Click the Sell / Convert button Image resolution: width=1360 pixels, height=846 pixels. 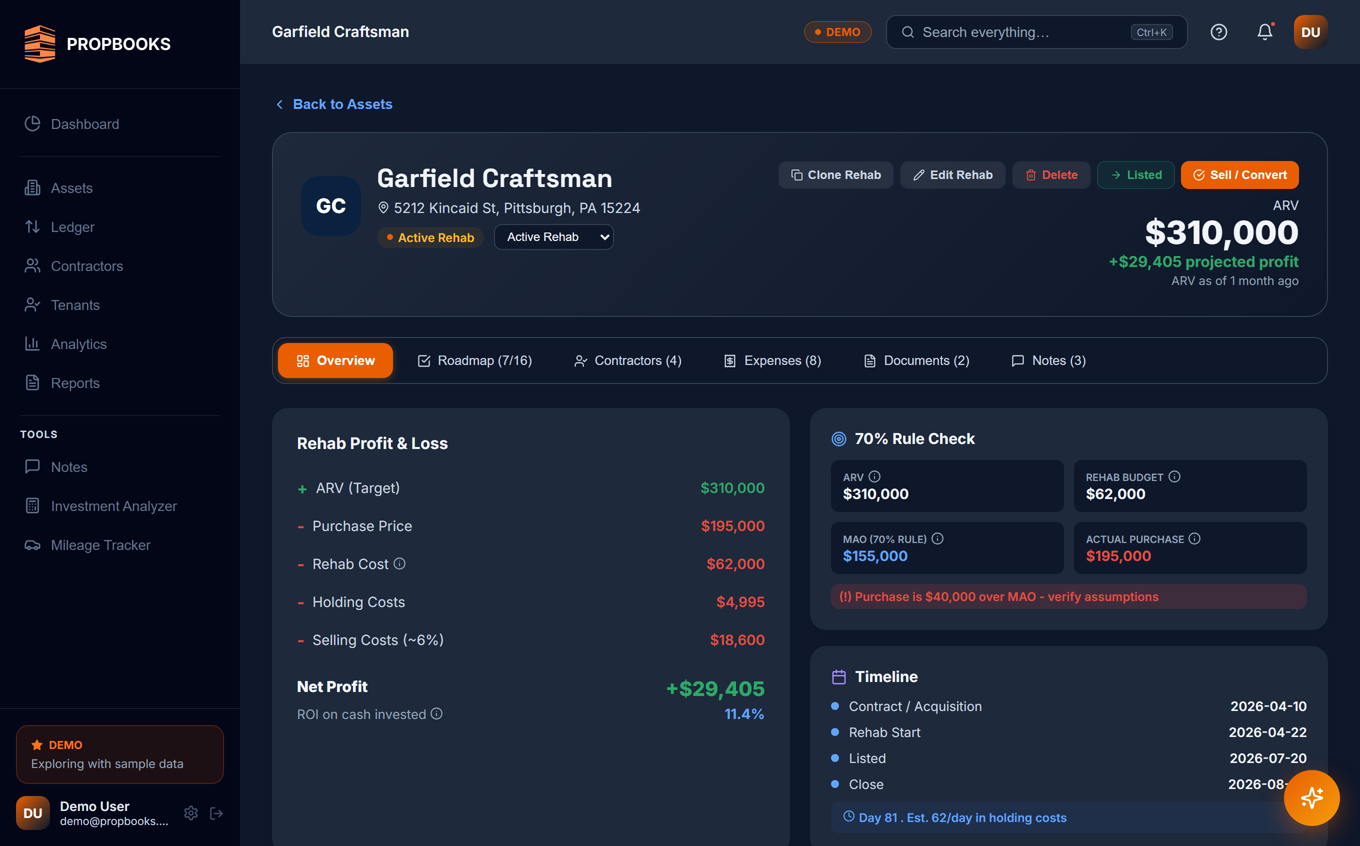coord(1240,175)
